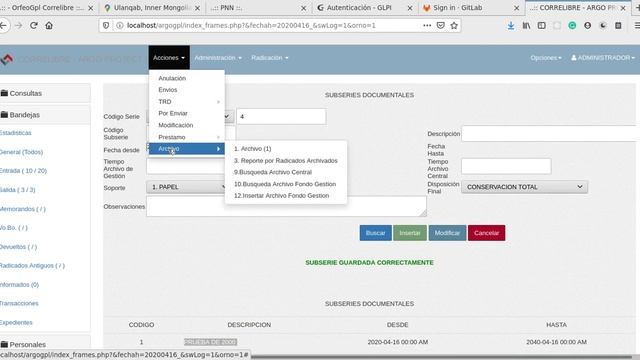Open Salida ( 3 / 3) tray

click(x=18, y=190)
